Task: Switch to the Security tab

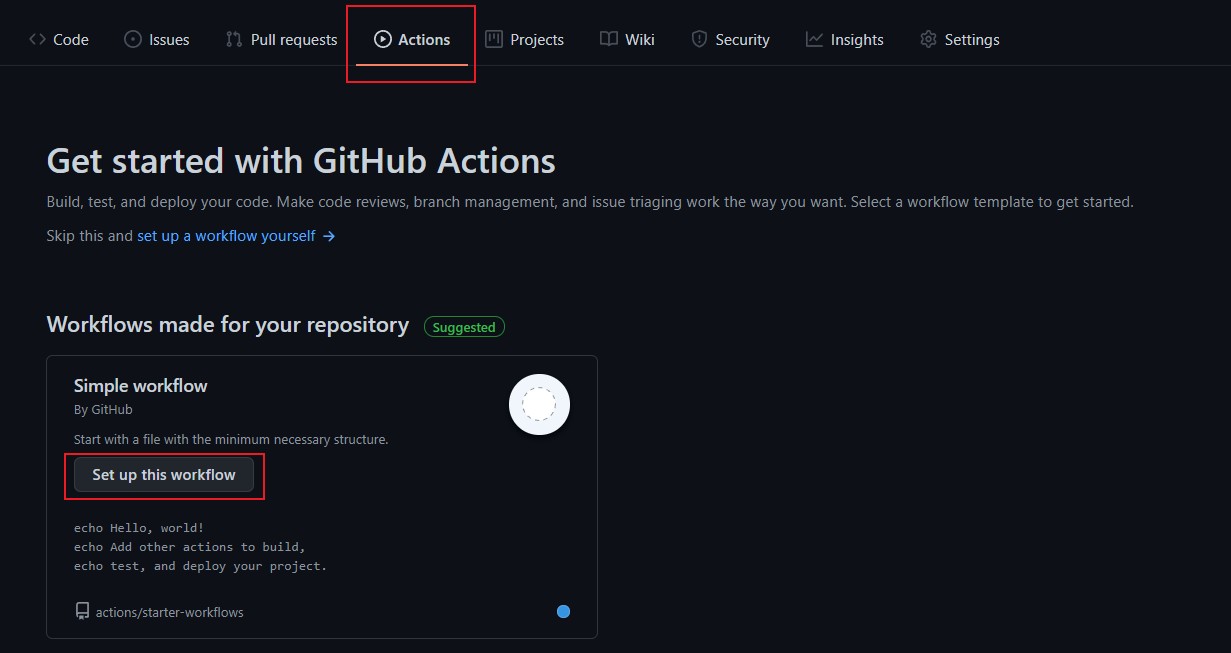Action: pos(731,39)
